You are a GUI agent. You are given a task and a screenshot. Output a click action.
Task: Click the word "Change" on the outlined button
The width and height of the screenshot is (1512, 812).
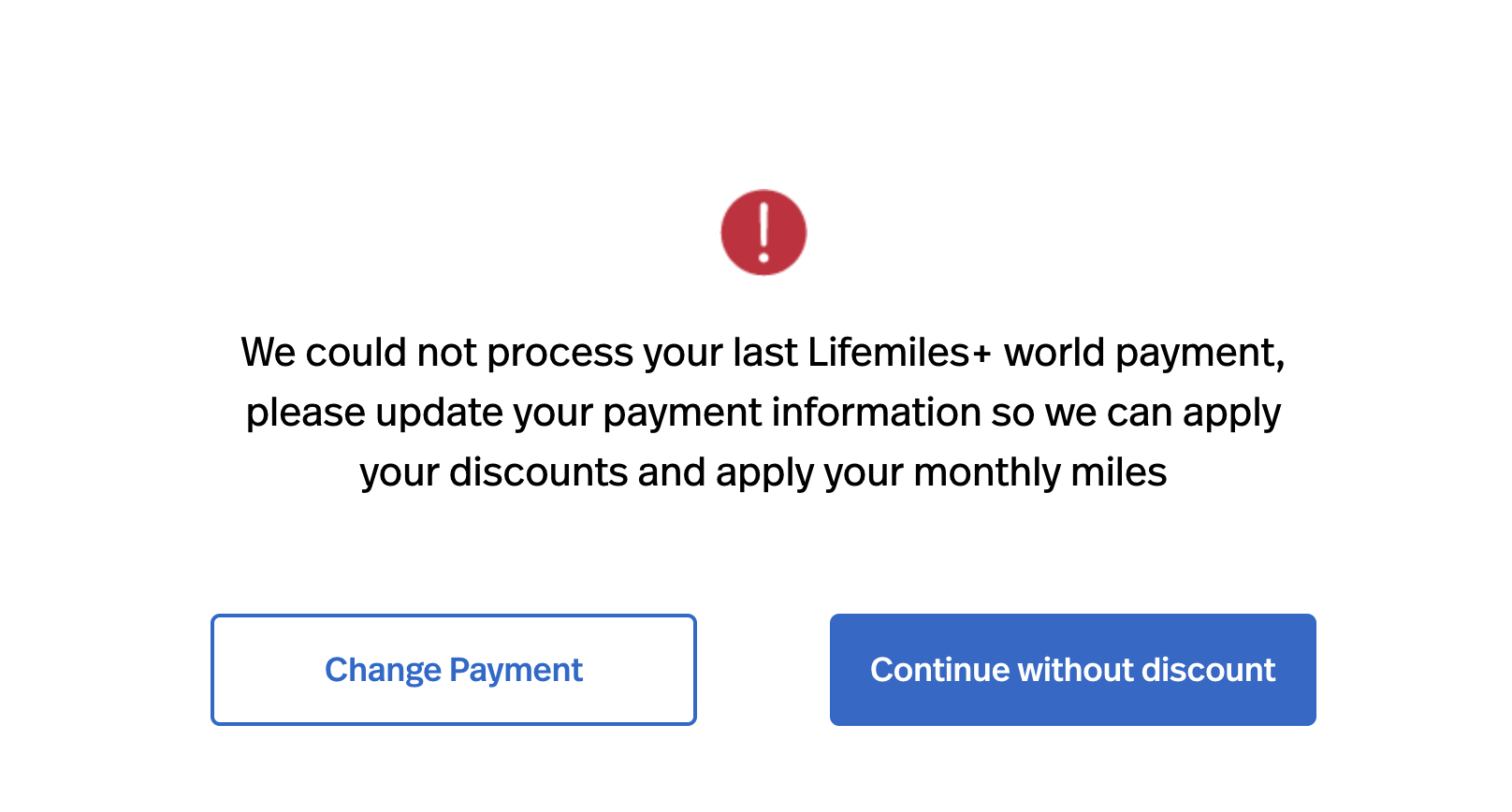(x=383, y=671)
